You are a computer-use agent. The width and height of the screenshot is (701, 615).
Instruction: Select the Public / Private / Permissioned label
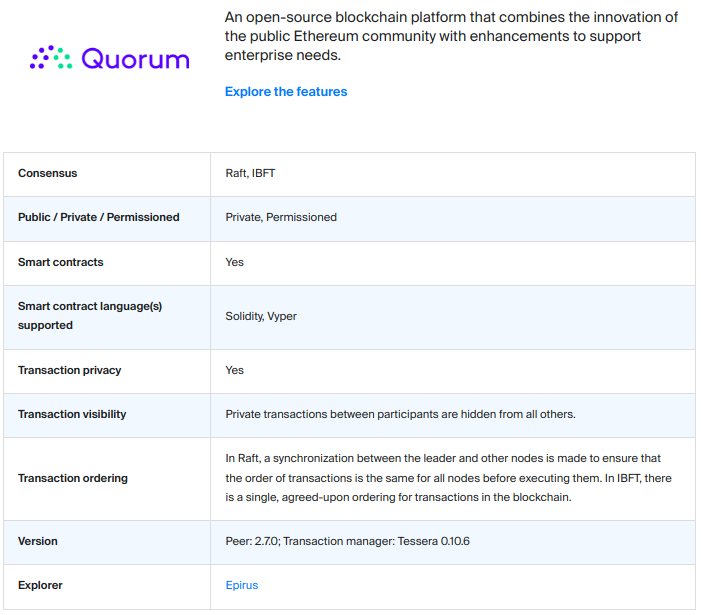(x=99, y=217)
